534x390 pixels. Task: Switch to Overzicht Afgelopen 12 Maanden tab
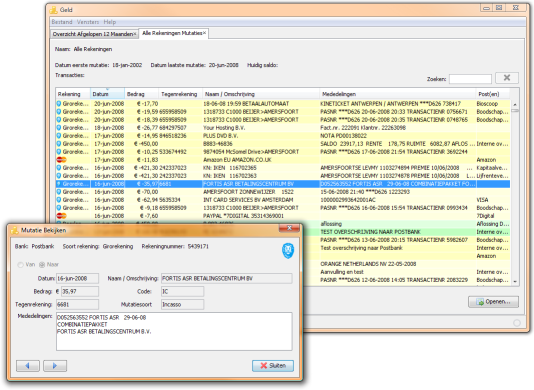(93, 34)
